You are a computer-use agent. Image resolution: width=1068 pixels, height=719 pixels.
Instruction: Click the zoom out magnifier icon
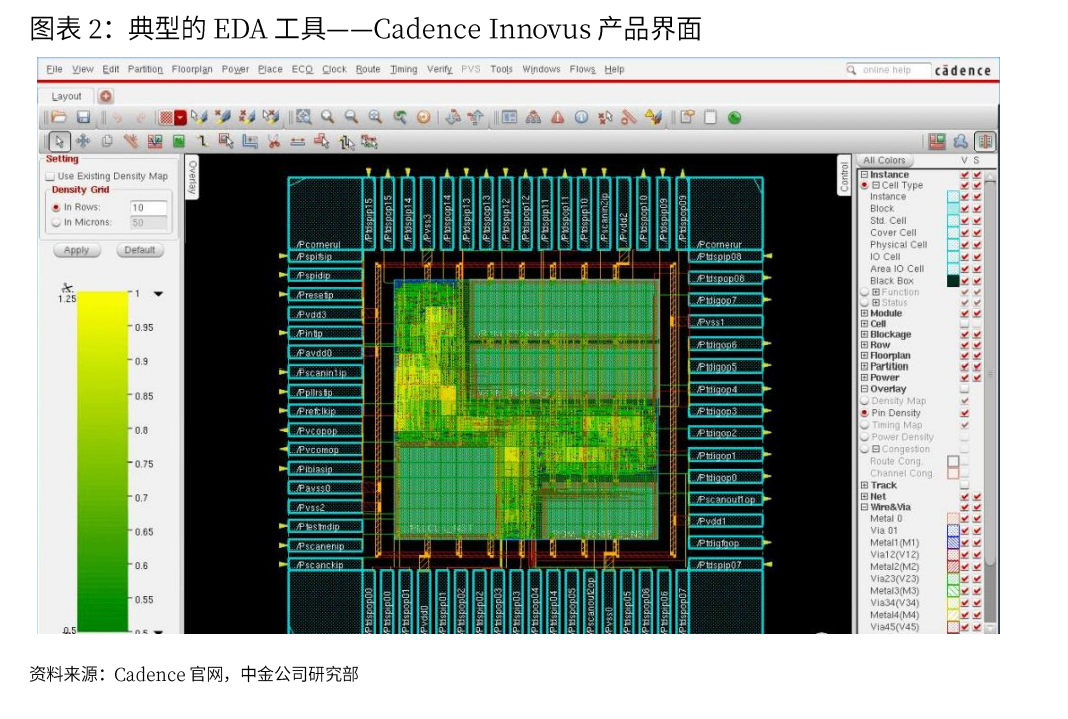coord(351,117)
